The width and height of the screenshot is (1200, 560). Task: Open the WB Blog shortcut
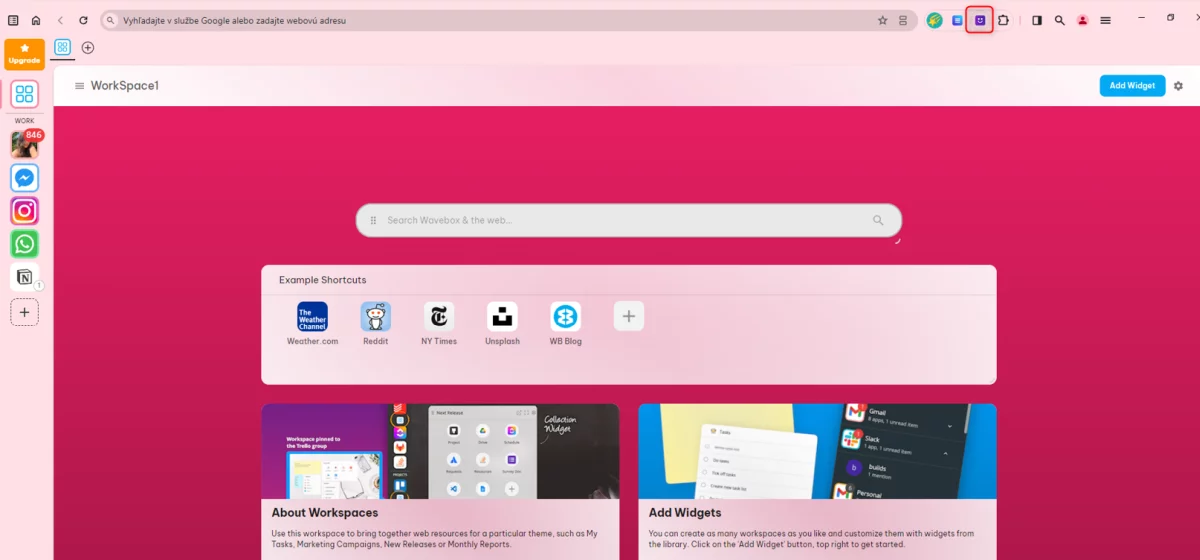(x=565, y=324)
